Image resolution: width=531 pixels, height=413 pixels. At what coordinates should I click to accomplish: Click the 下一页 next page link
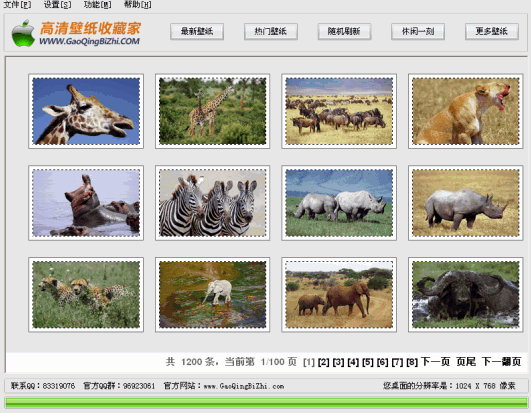(436, 362)
